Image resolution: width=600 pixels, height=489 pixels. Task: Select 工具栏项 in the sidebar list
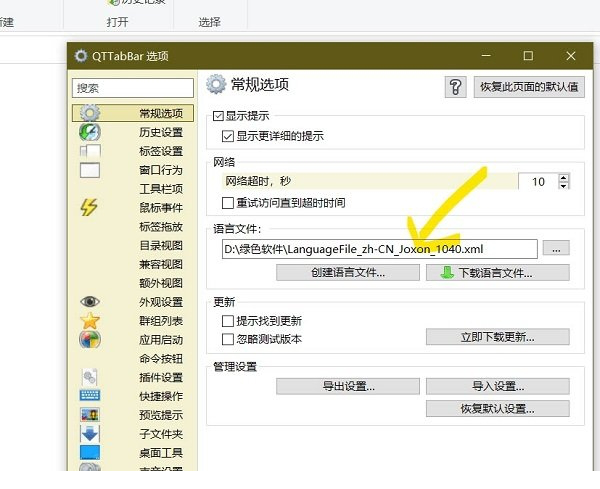(161, 189)
